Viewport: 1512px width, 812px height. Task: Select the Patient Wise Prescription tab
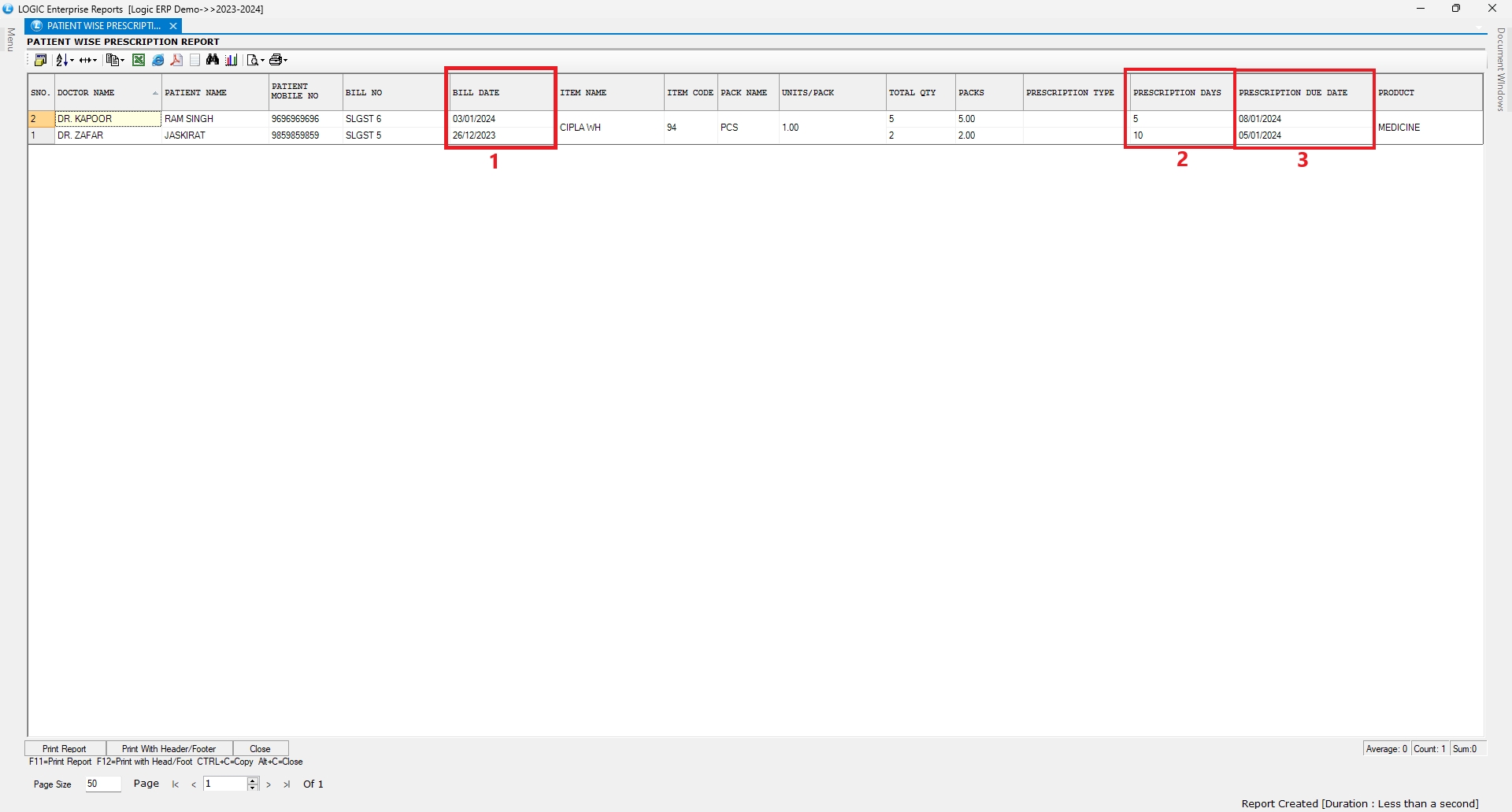point(102,26)
